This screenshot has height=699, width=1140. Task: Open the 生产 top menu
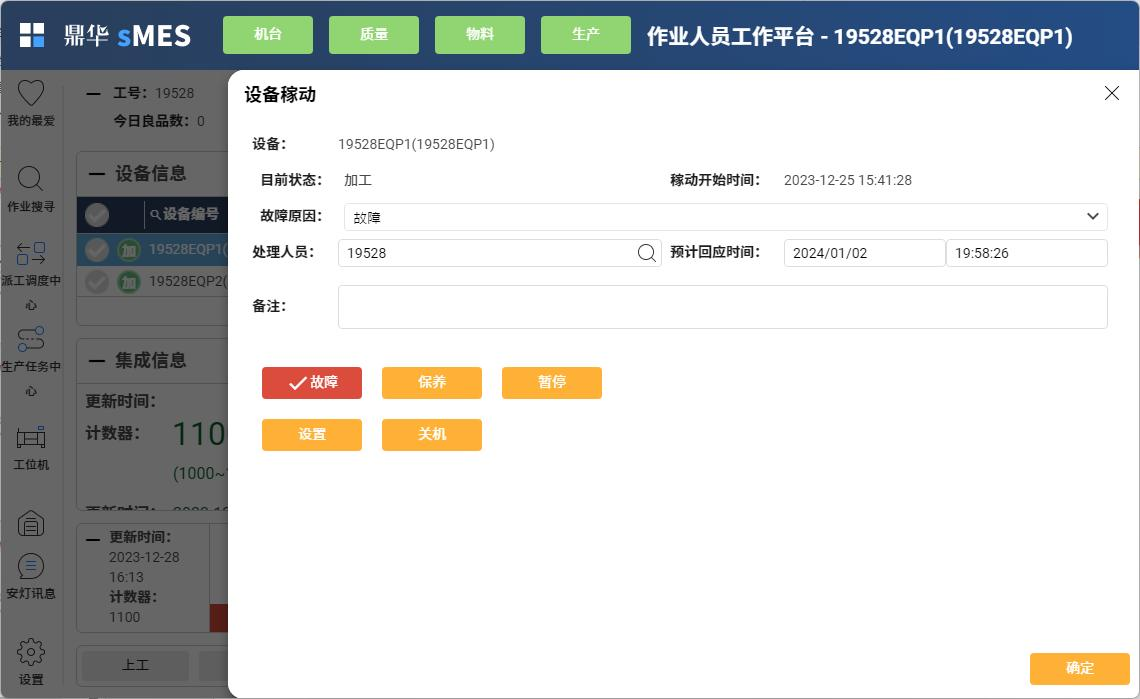click(586, 35)
